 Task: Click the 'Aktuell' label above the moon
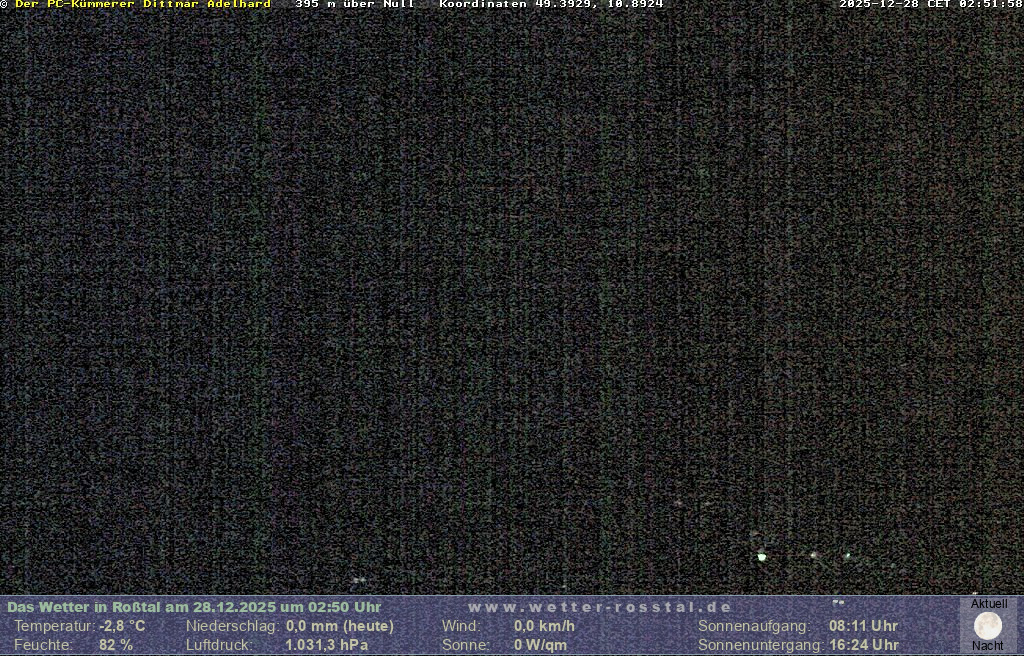click(x=989, y=604)
